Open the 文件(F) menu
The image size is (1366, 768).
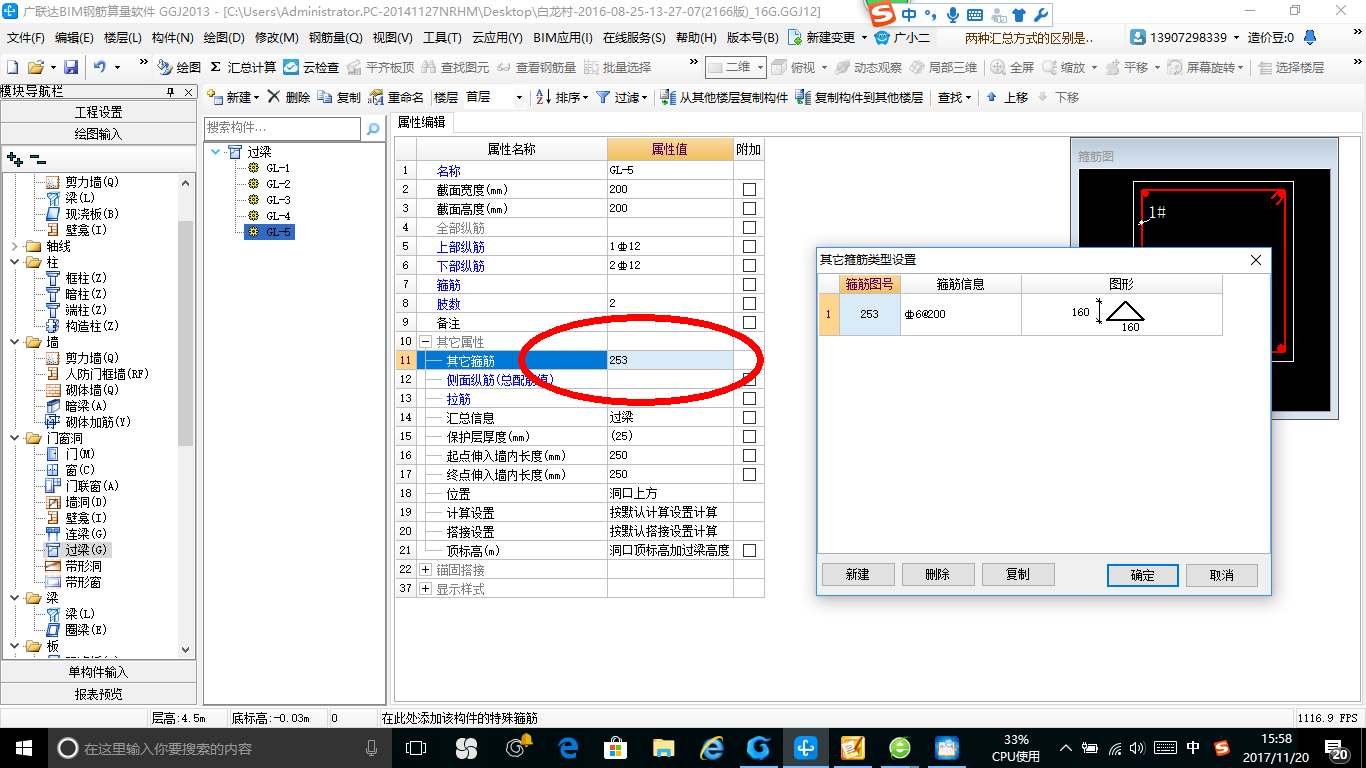point(26,37)
